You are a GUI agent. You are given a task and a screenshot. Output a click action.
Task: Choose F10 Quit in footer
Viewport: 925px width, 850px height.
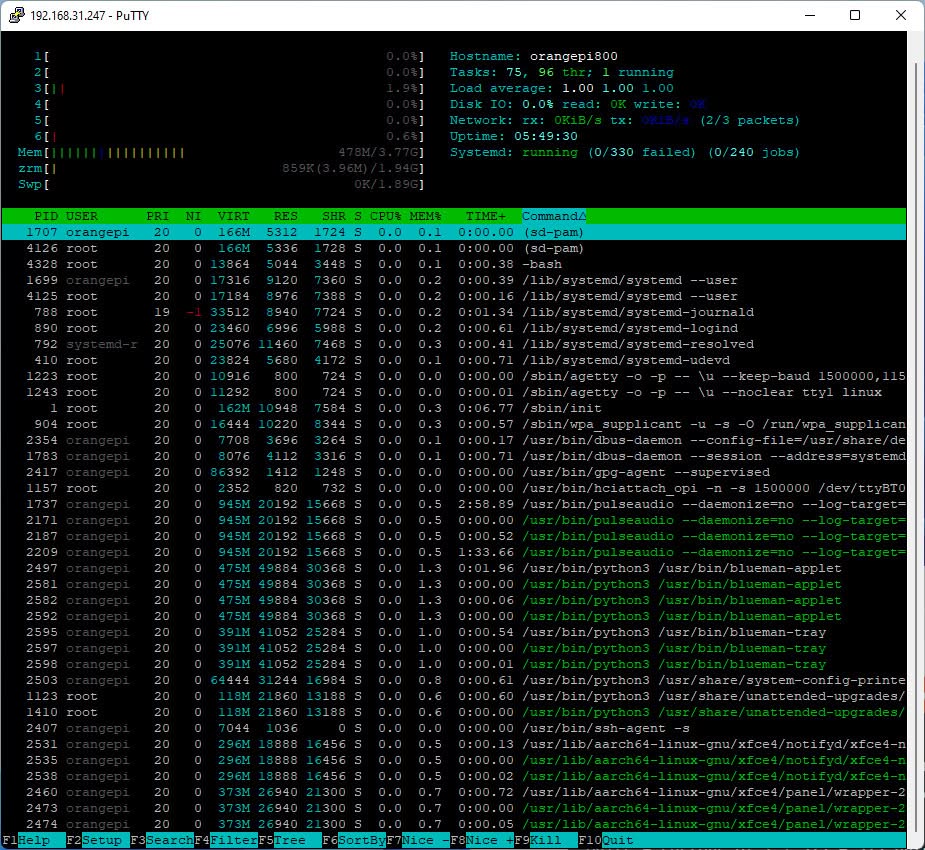tap(606, 840)
